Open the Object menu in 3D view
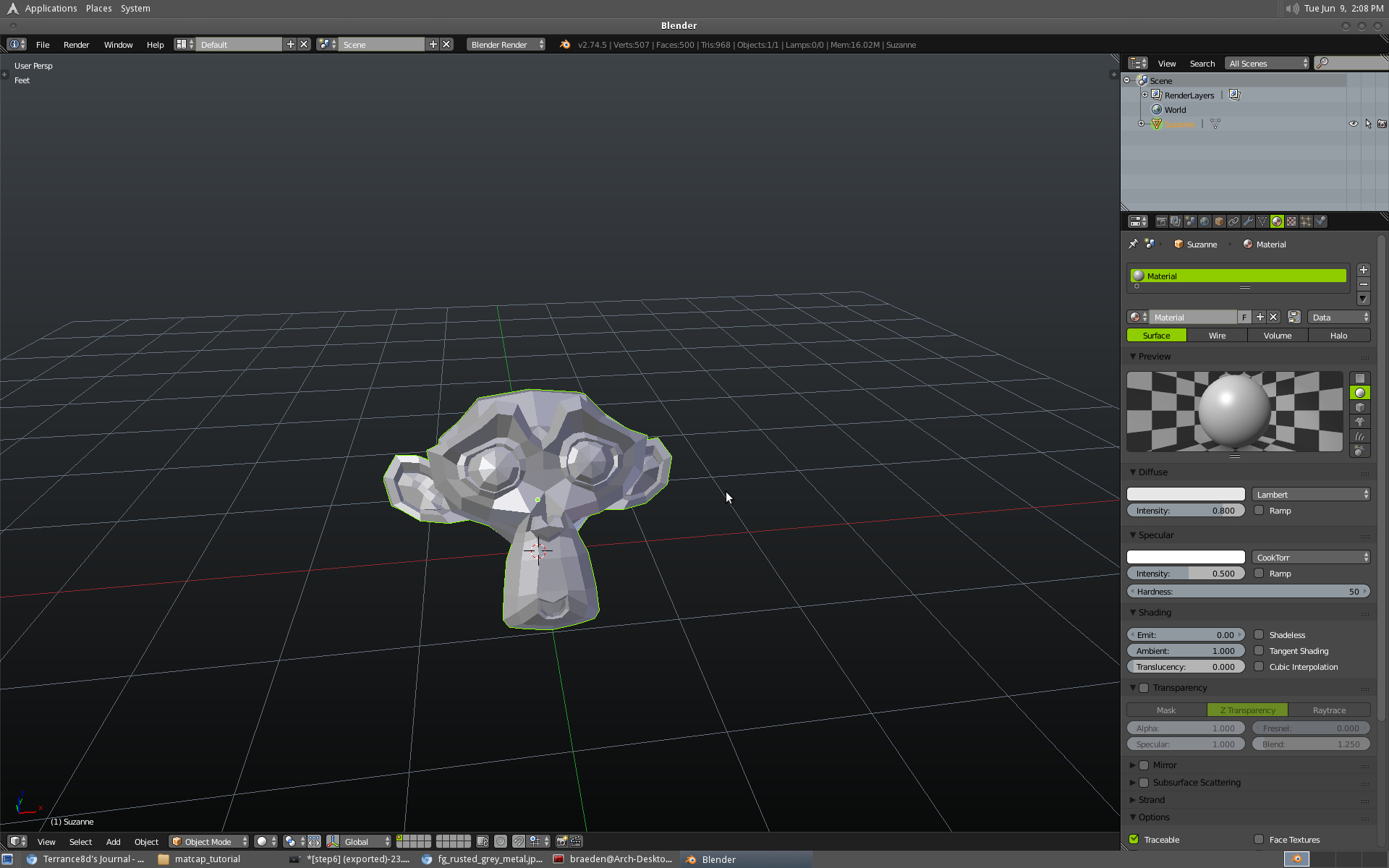 click(146, 841)
